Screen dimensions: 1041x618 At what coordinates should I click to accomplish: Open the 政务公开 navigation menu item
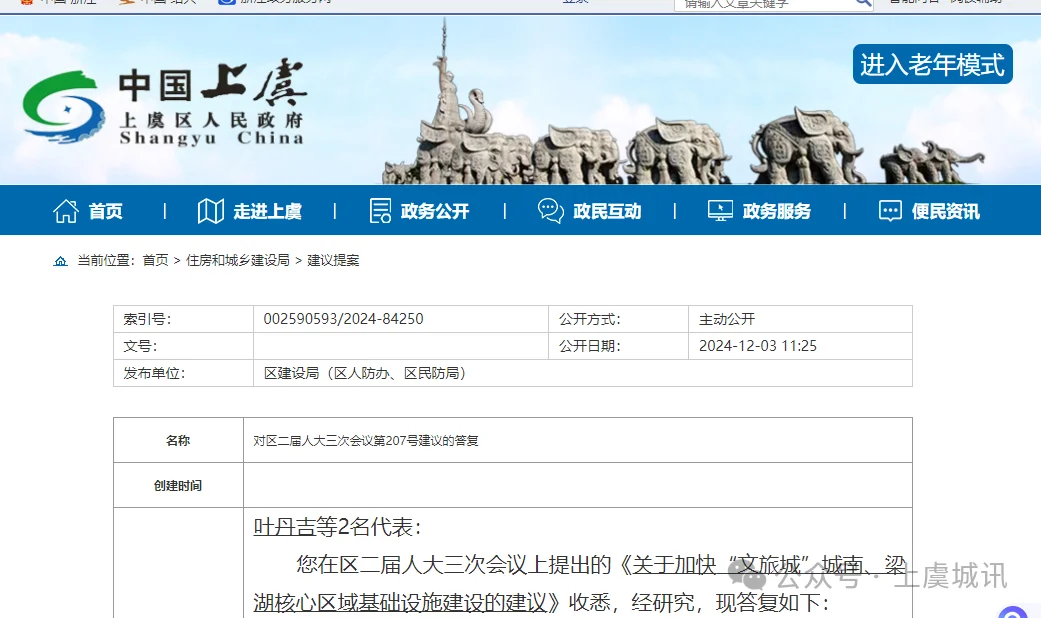click(x=435, y=211)
